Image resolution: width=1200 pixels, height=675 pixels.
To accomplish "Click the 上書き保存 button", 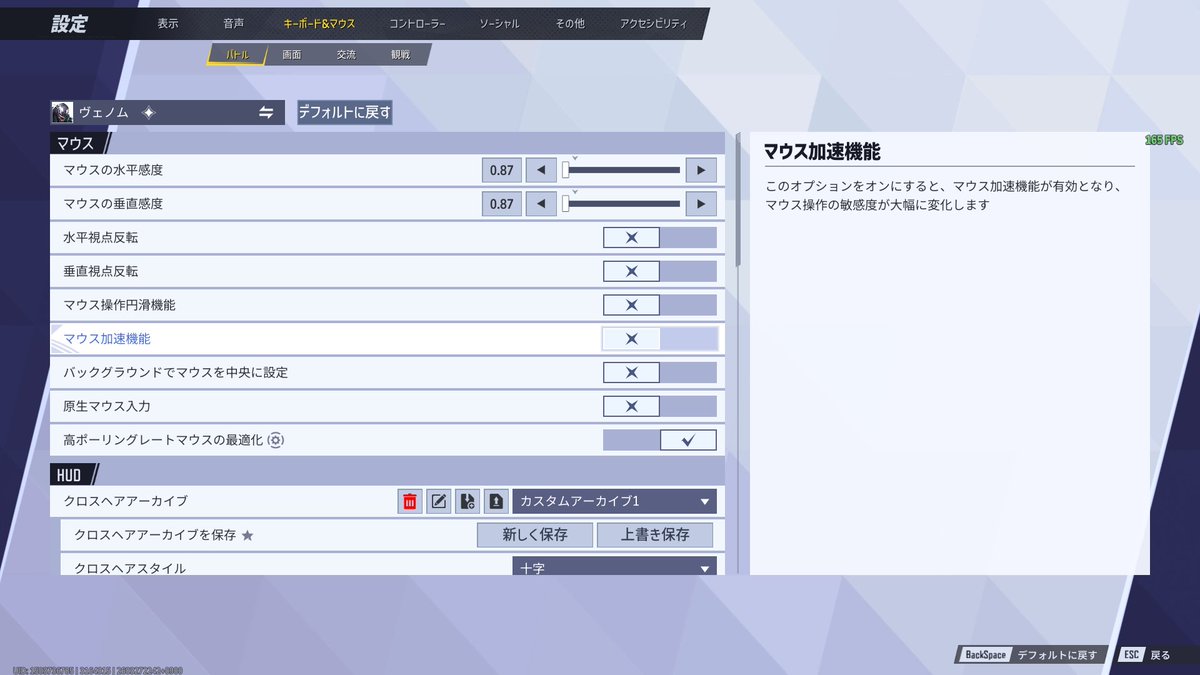I will click(655, 535).
